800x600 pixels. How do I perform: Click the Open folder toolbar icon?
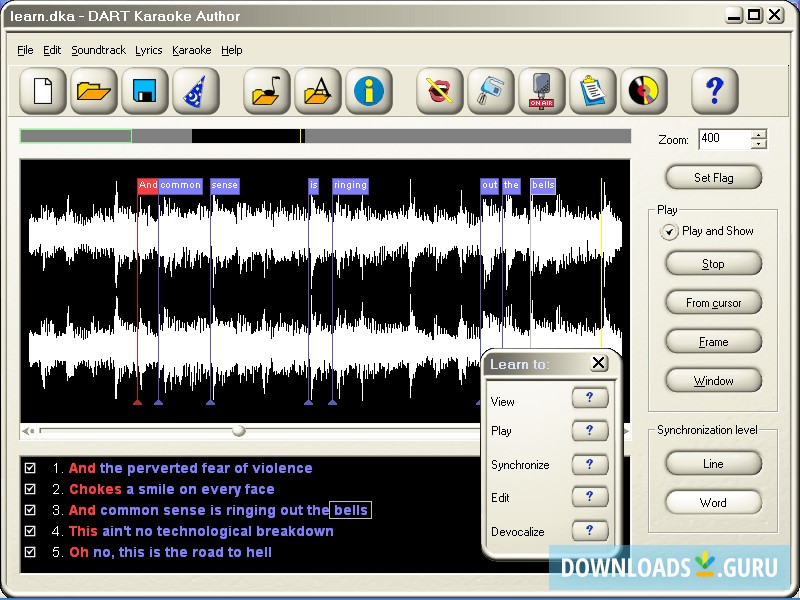pos(93,92)
